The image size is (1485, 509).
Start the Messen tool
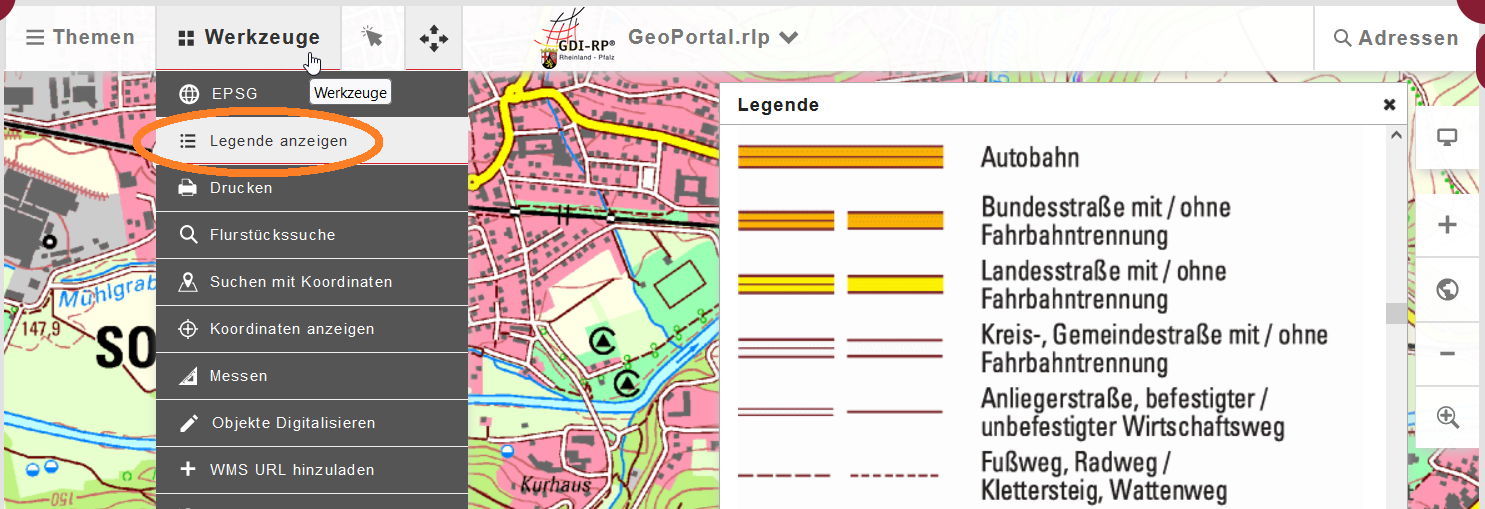[x=312, y=376]
